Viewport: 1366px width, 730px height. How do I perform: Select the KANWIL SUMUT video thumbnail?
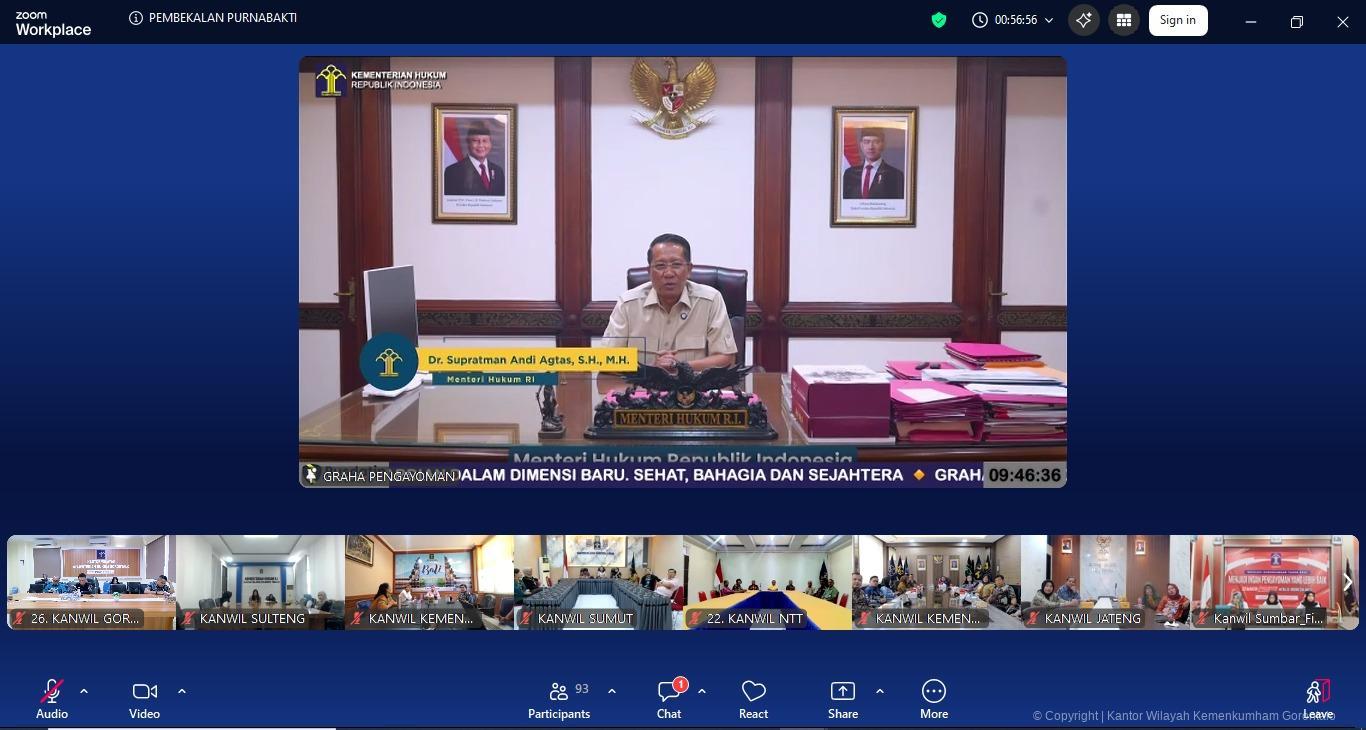598,582
